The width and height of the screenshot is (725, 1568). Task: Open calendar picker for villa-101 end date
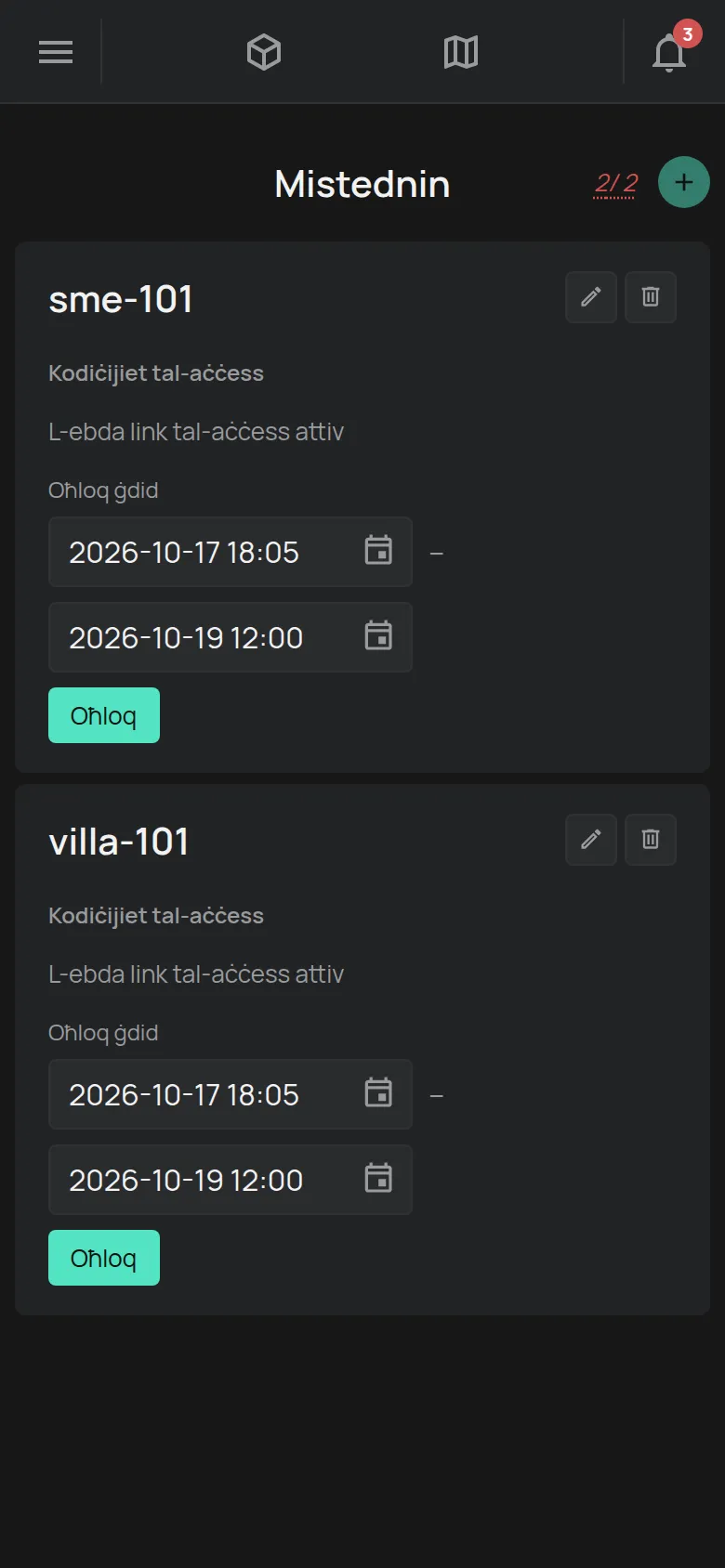click(378, 1179)
